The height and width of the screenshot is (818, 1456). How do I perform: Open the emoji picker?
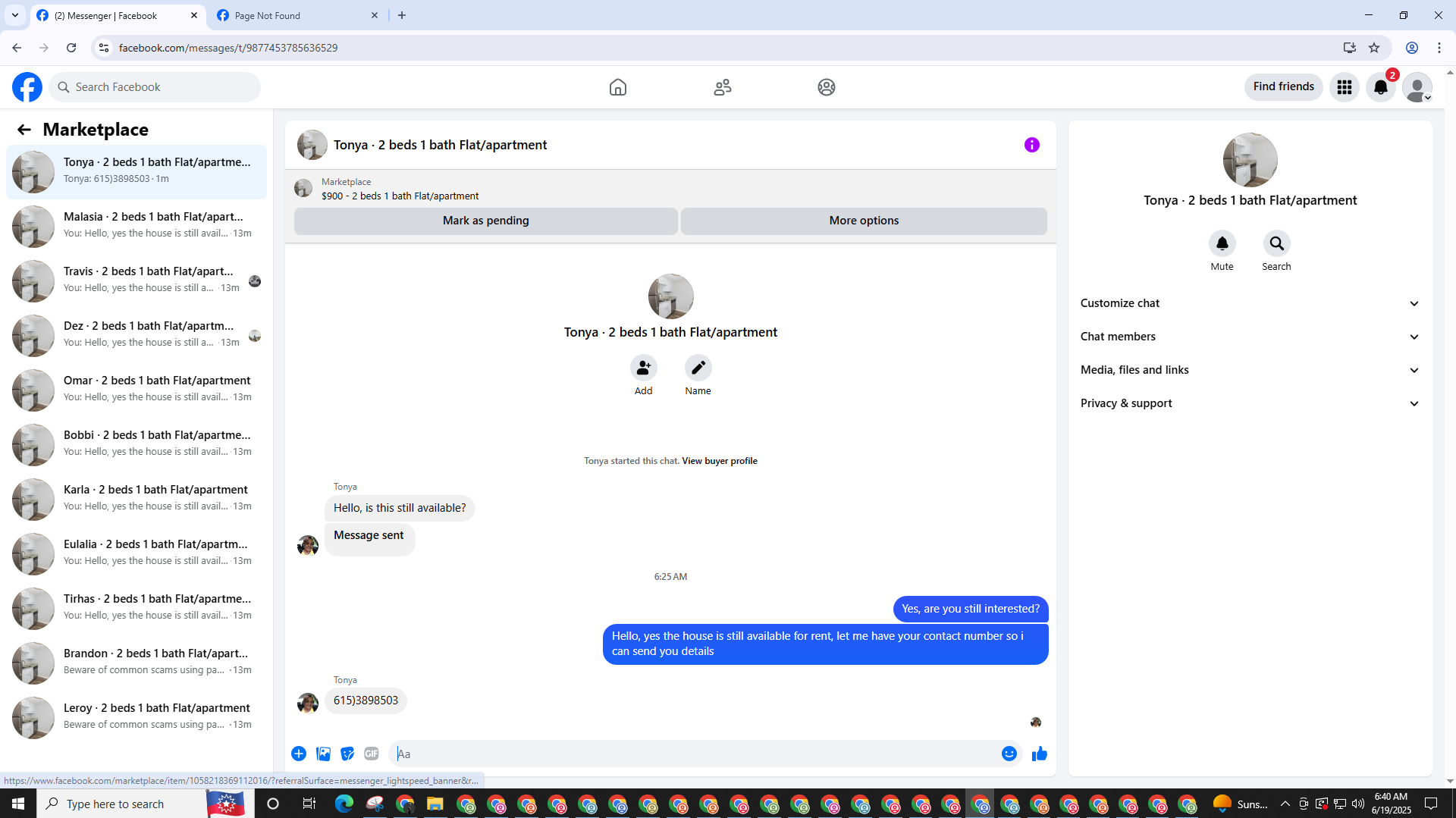(x=1009, y=754)
